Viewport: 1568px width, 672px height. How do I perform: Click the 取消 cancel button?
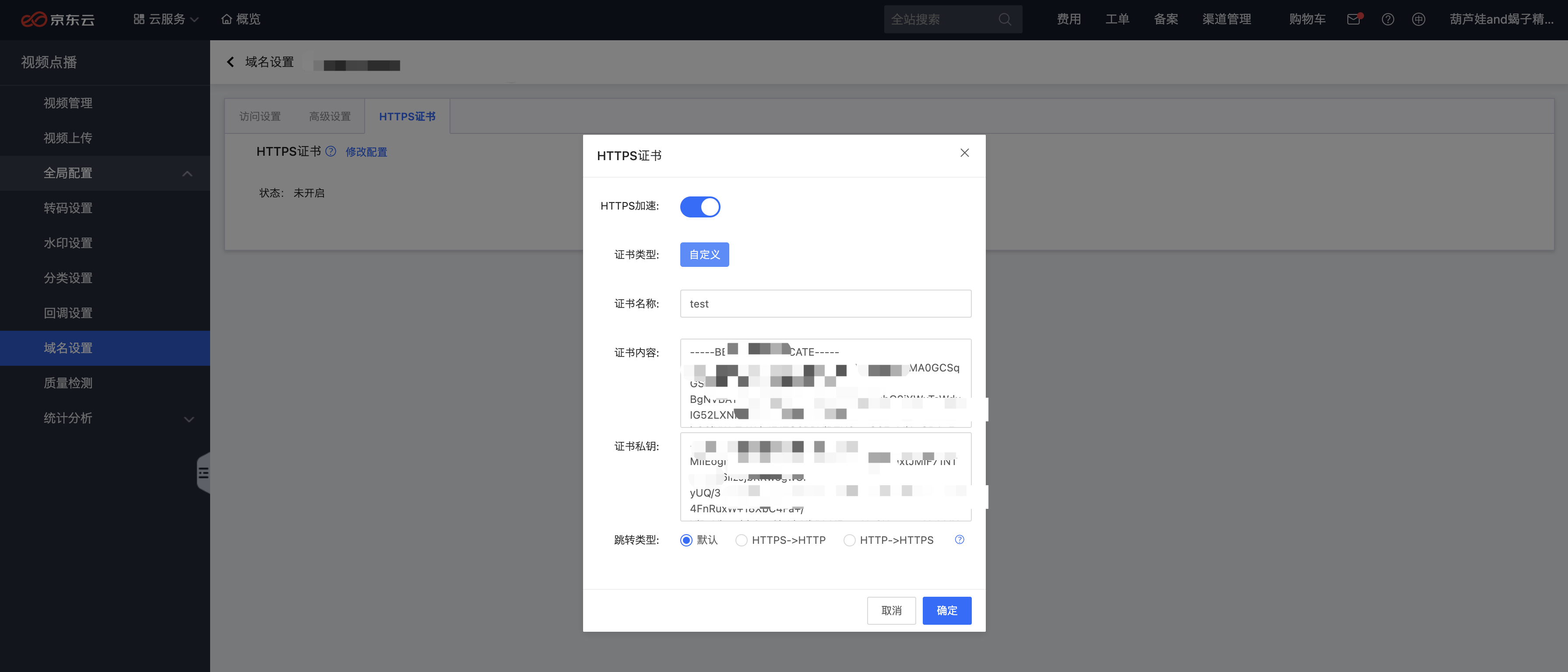(x=891, y=611)
